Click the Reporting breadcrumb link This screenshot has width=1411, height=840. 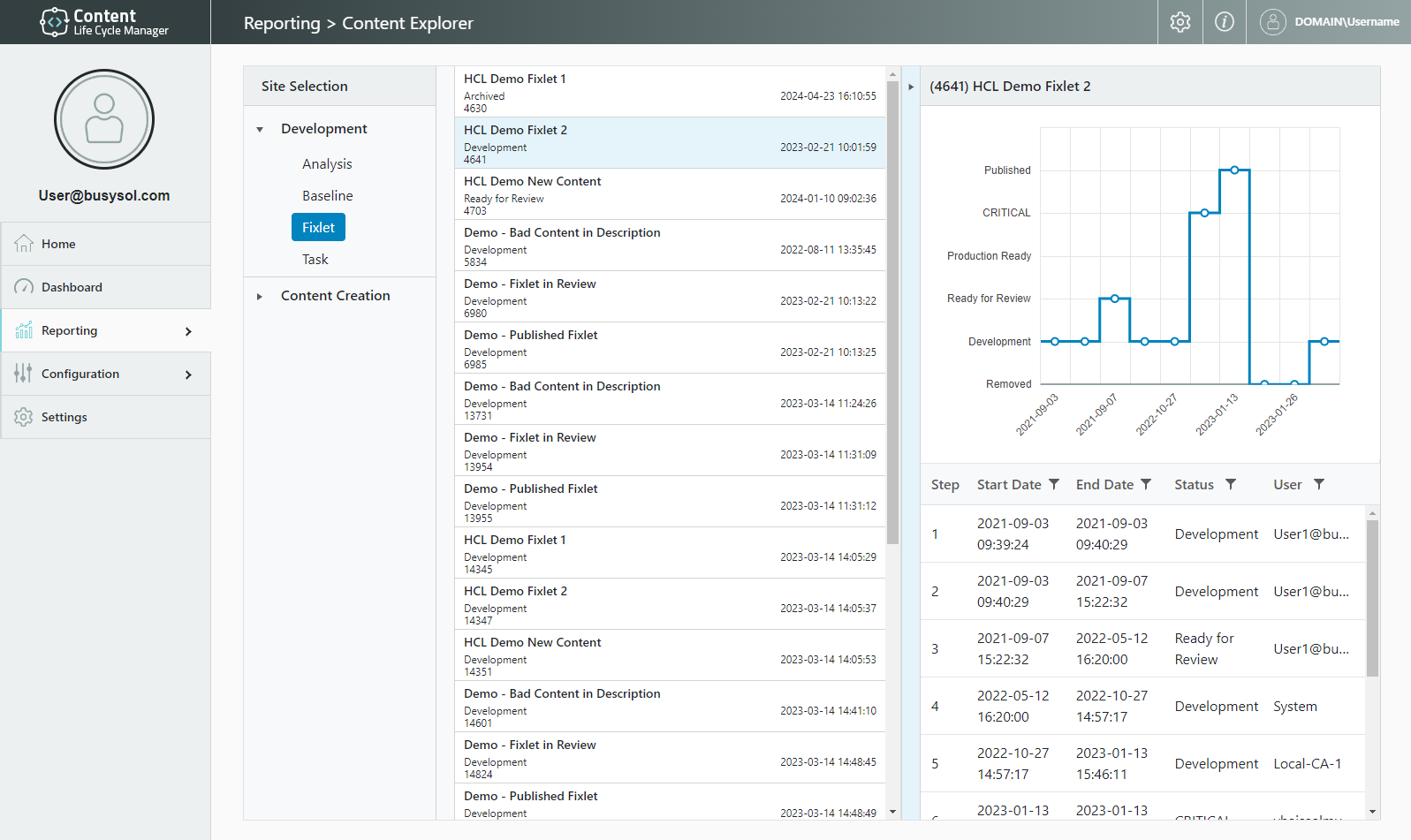click(282, 23)
